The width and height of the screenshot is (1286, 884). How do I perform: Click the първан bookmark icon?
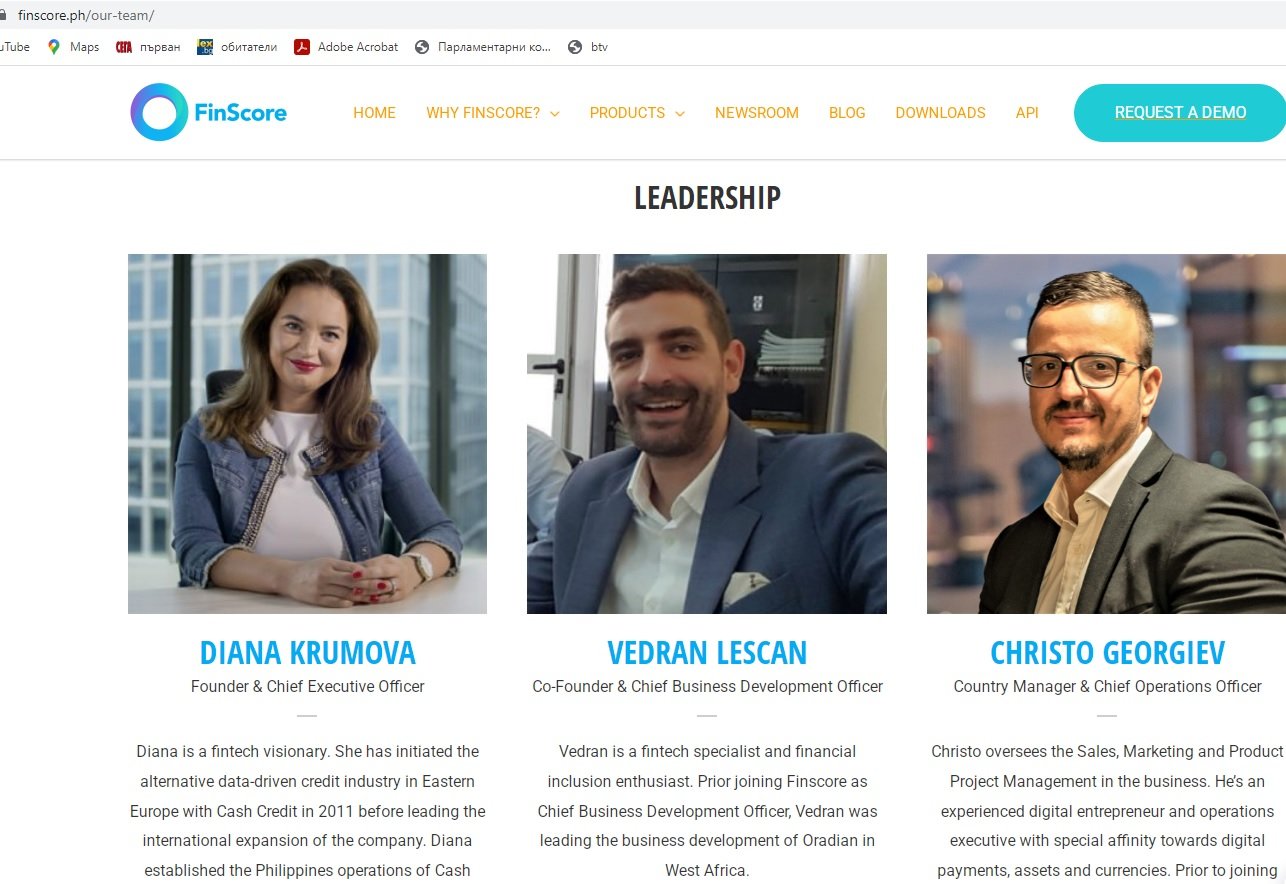[x=124, y=47]
